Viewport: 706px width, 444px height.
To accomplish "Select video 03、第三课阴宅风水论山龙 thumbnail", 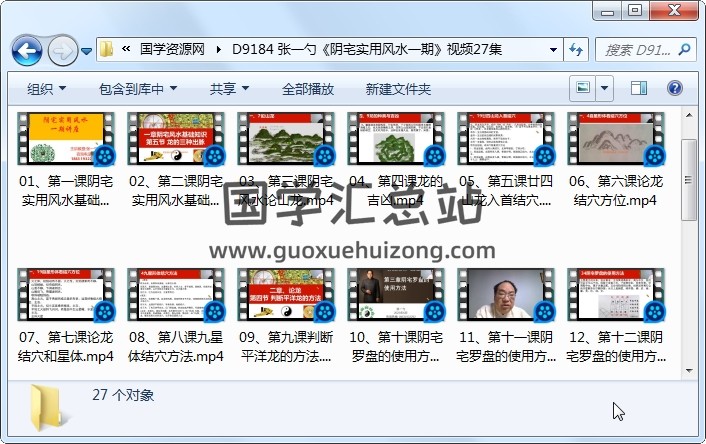I will pos(285,139).
